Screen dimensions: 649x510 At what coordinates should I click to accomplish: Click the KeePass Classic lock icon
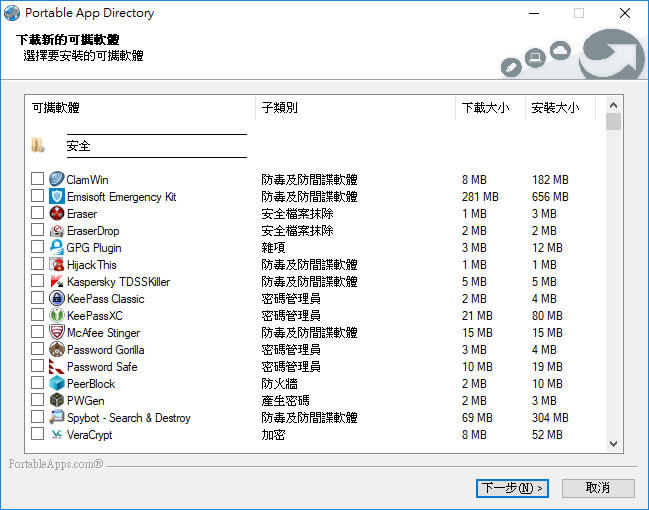(x=57, y=298)
